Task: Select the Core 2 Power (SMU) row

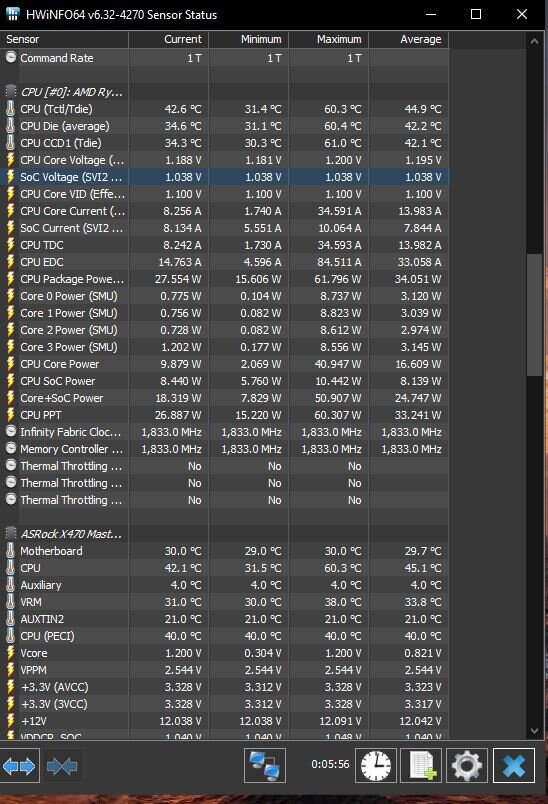Action: pos(225,330)
